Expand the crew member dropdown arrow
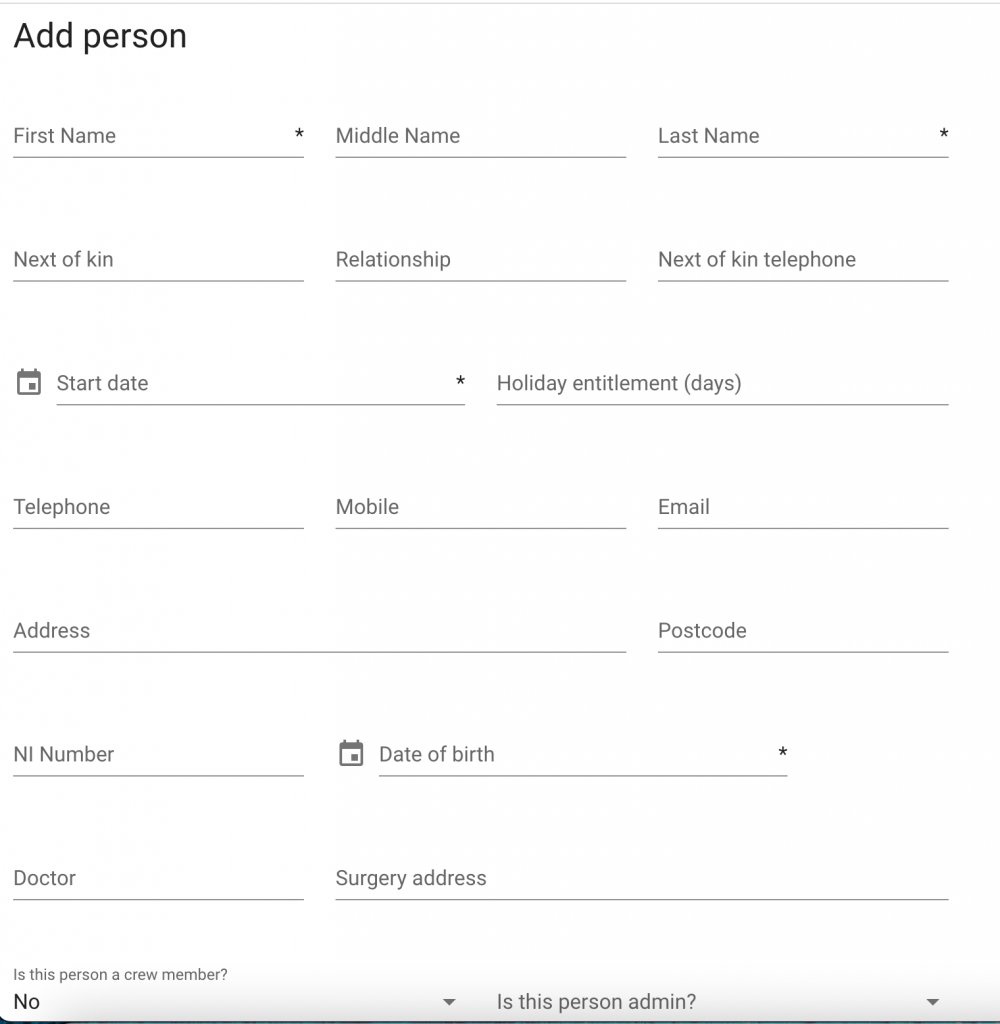1000x1024 pixels. coord(449,1002)
